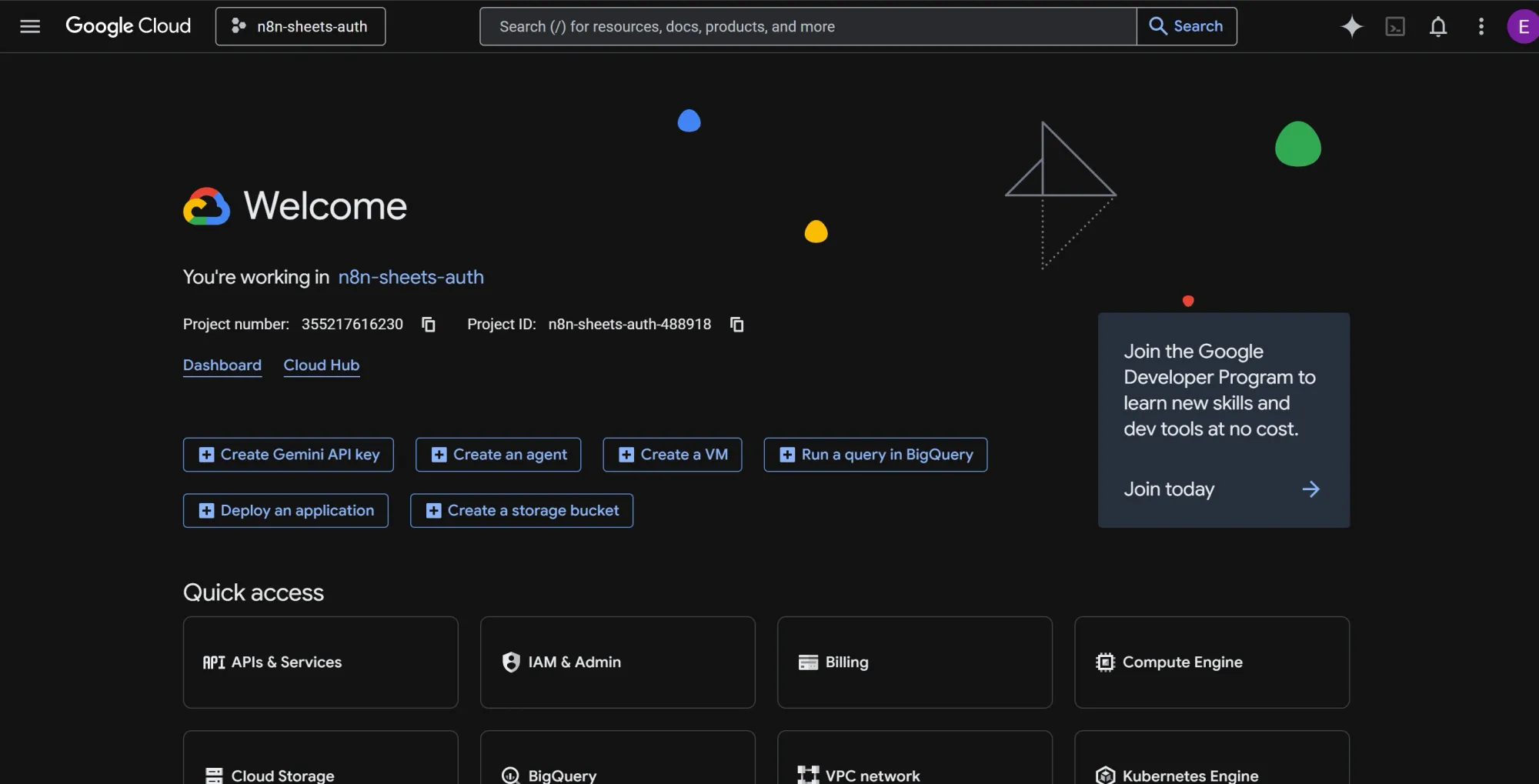Click Create a storage bucket
This screenshot has width=1539, height=784.
pos(522,511)
